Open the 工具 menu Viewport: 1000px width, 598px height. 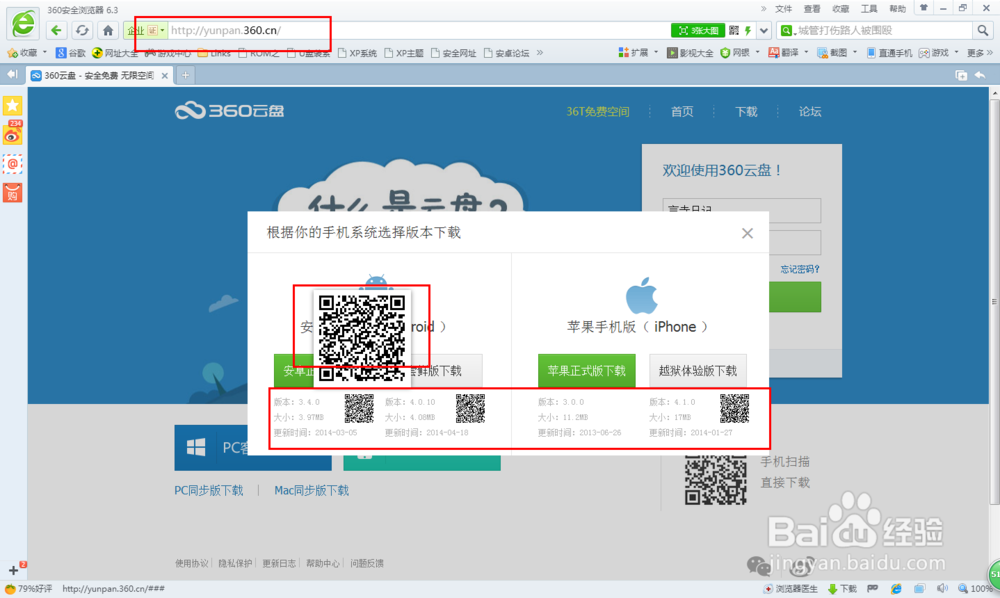click(869, 9)
